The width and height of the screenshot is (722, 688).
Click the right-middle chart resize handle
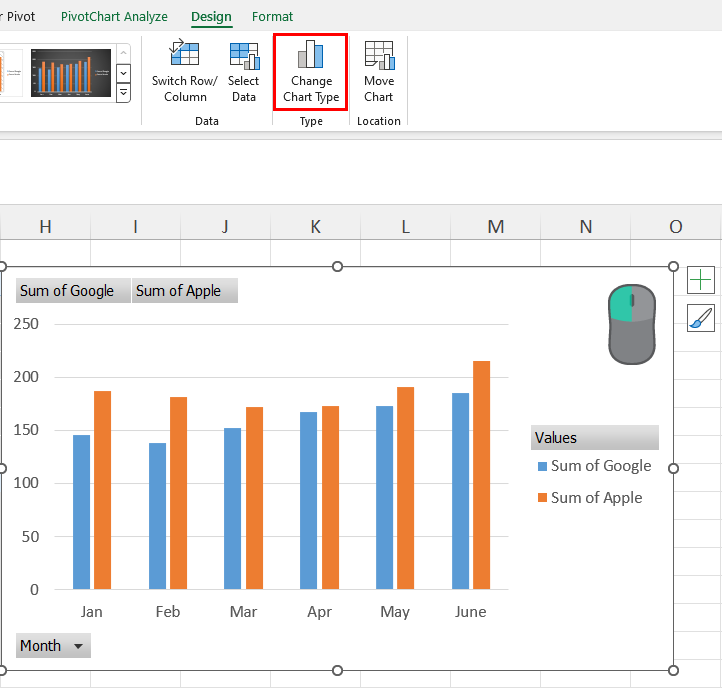click(673, 468)
